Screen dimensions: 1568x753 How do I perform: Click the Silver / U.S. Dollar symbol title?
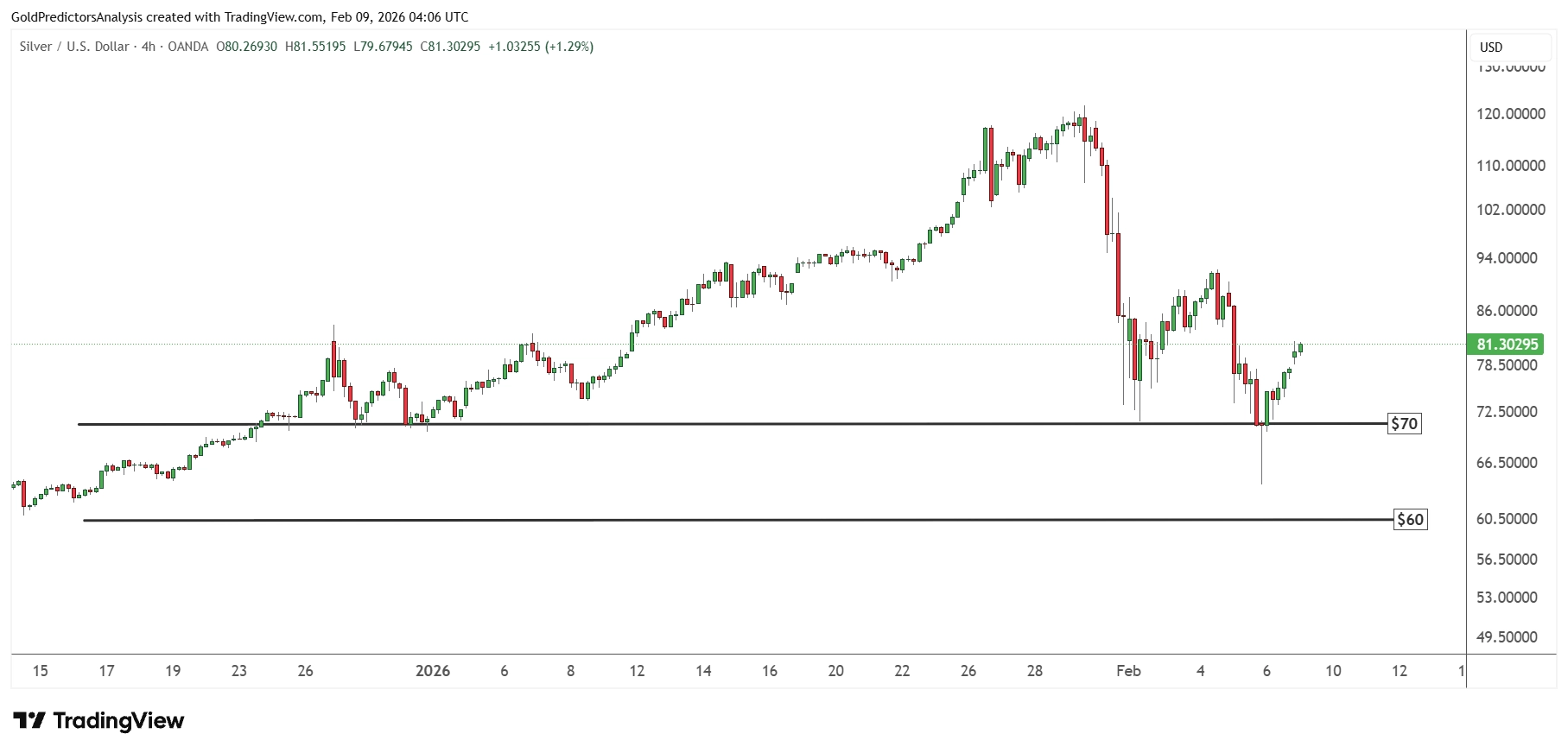(74, 47)
